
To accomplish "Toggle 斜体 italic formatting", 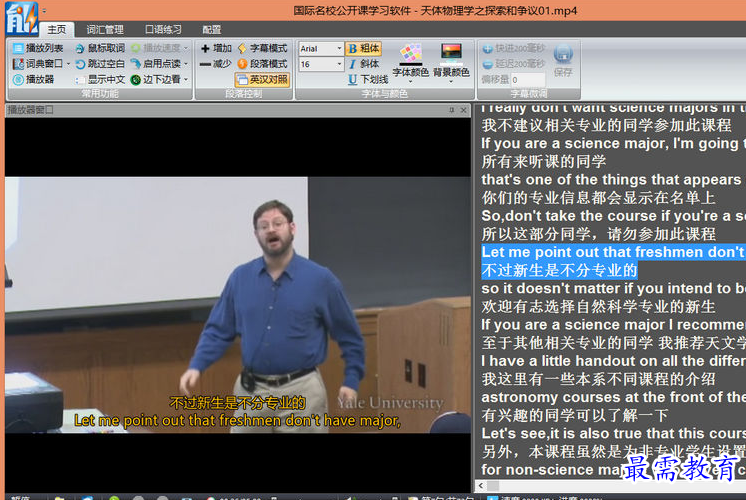I will coord(363,64).
